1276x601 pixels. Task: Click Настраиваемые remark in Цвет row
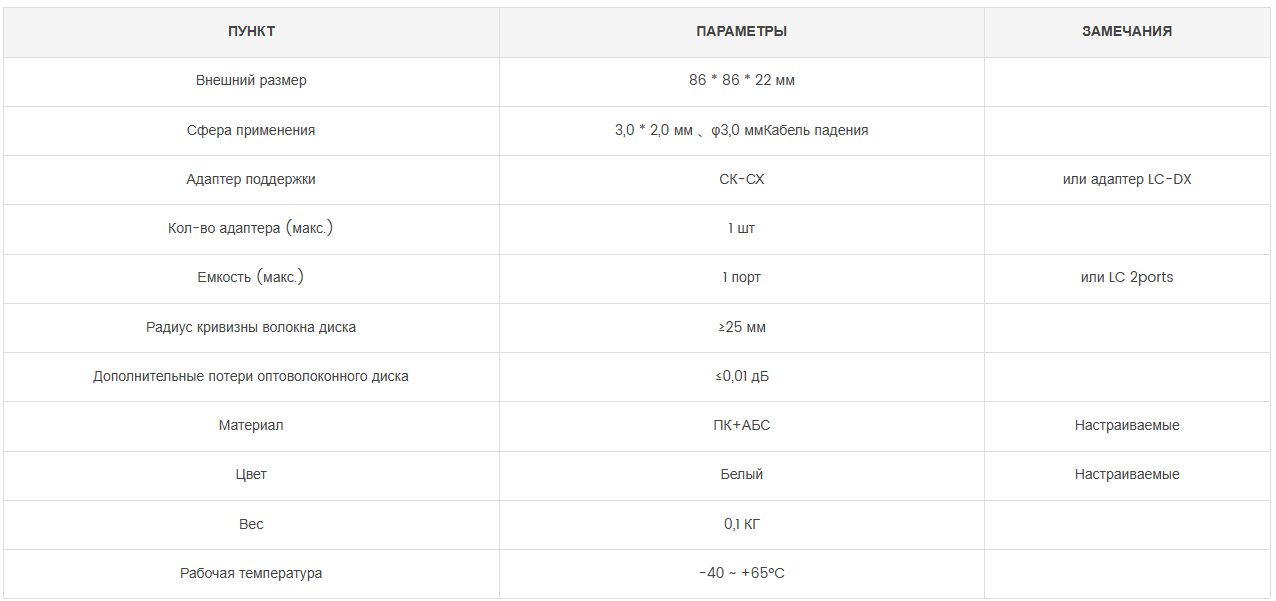(x=1127, y=474)
